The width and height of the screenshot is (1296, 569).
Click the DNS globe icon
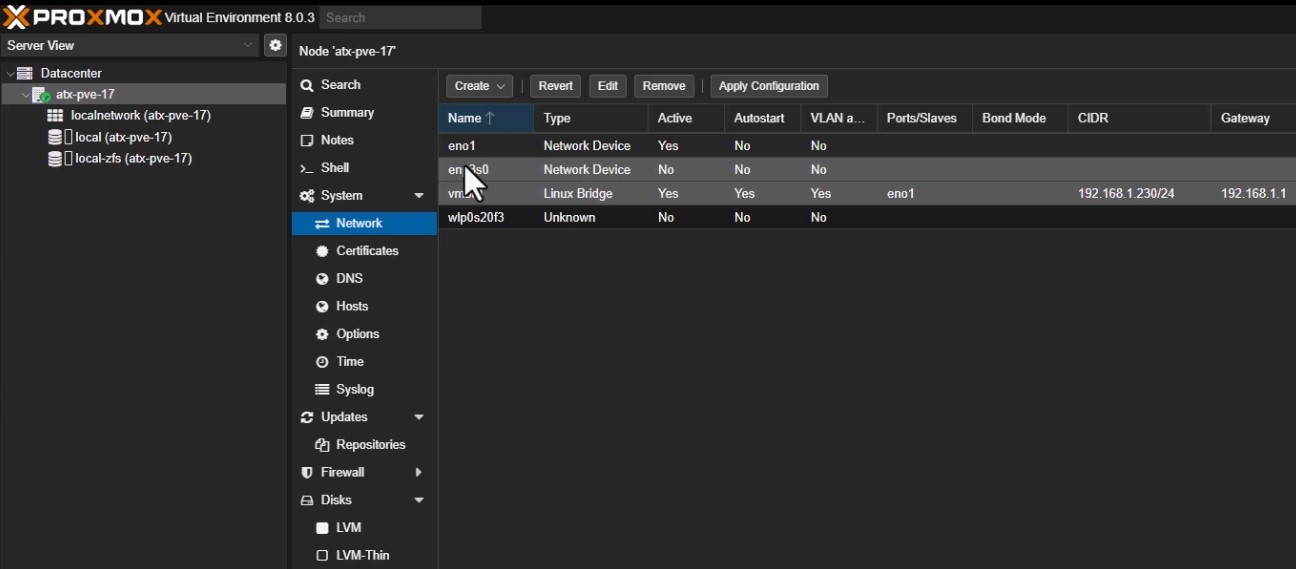pos(322,279)
